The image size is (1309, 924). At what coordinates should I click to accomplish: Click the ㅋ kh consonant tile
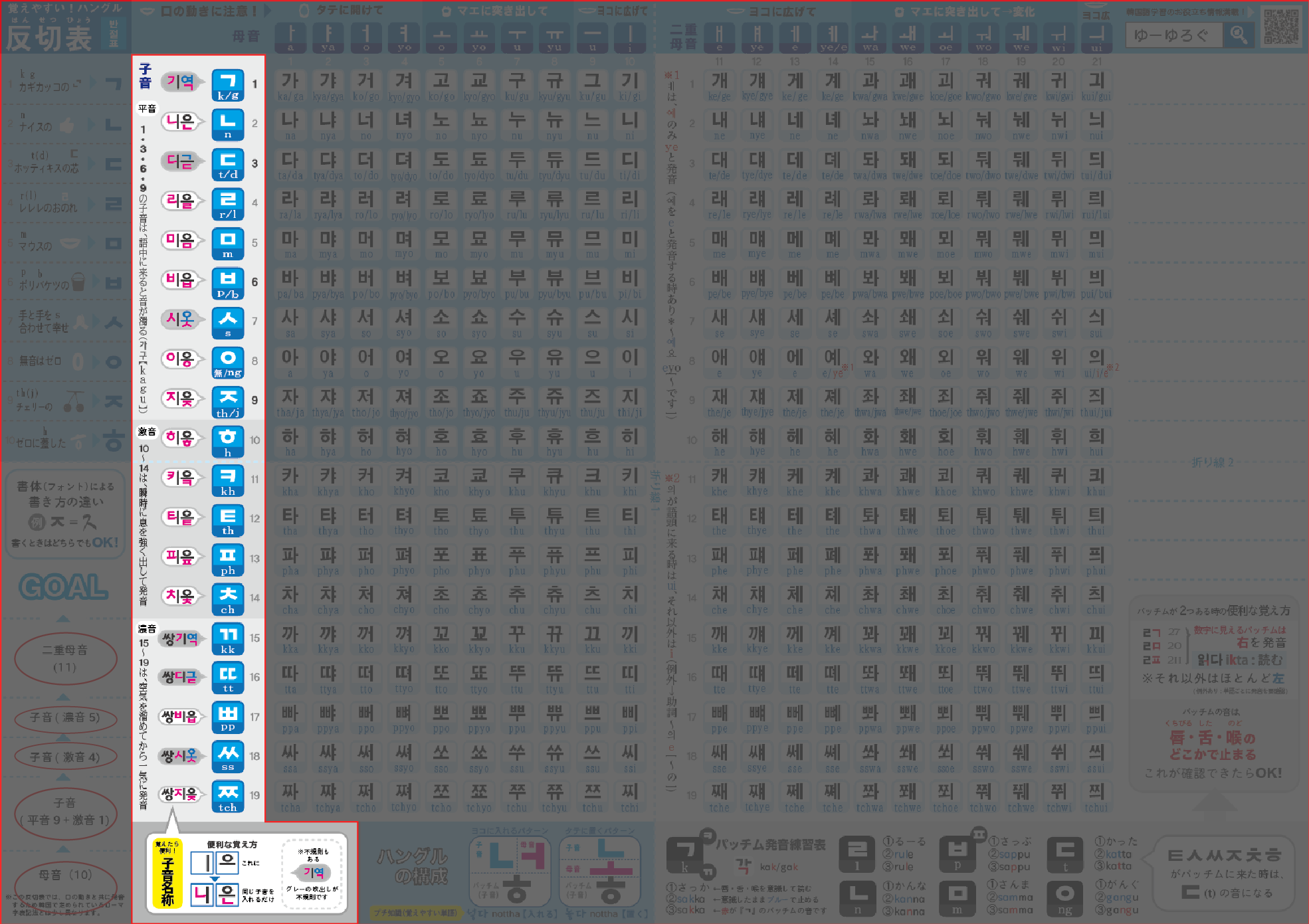point(228,480)
